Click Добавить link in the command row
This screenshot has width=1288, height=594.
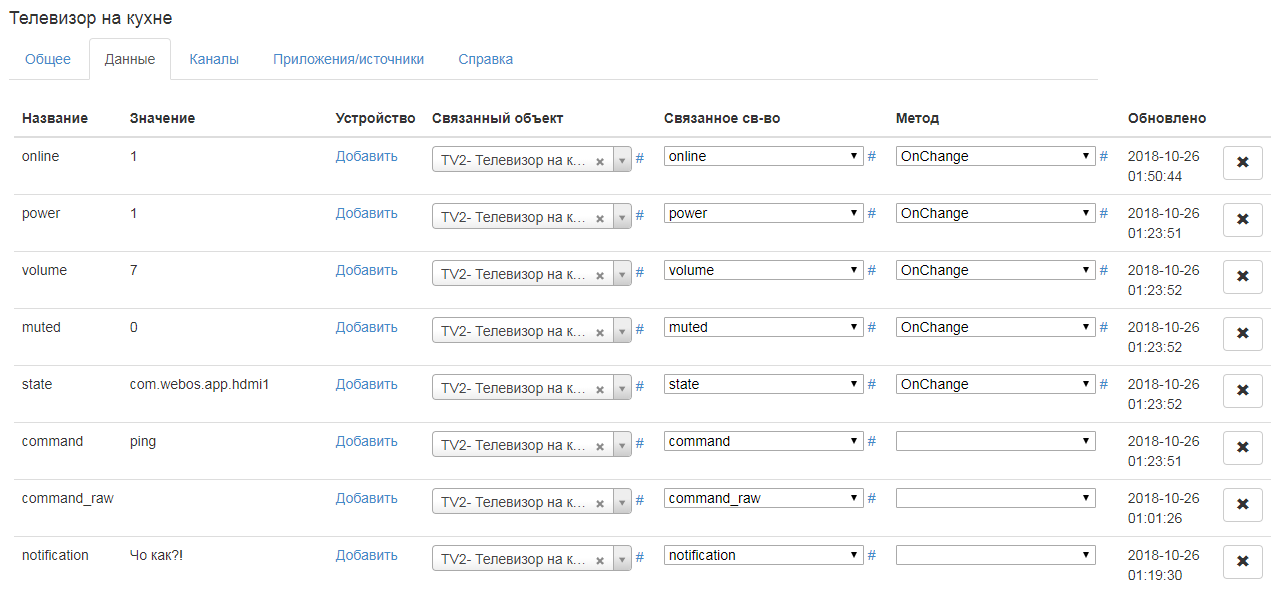(x=366, y=441)
